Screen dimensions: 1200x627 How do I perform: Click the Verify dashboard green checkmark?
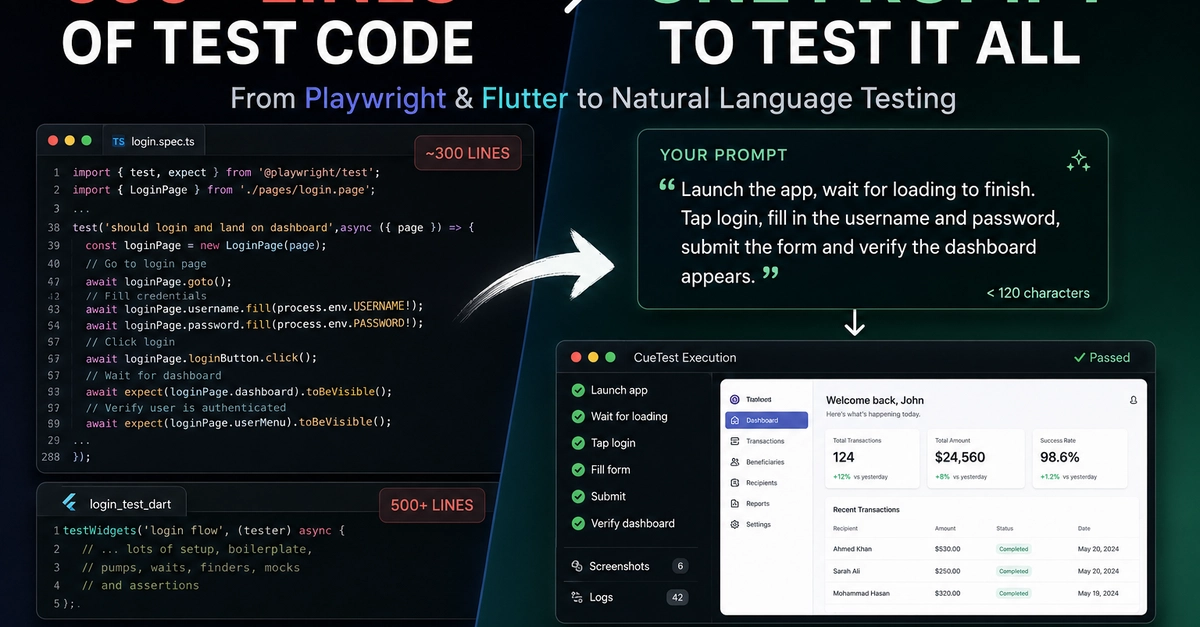click(578, 523)
